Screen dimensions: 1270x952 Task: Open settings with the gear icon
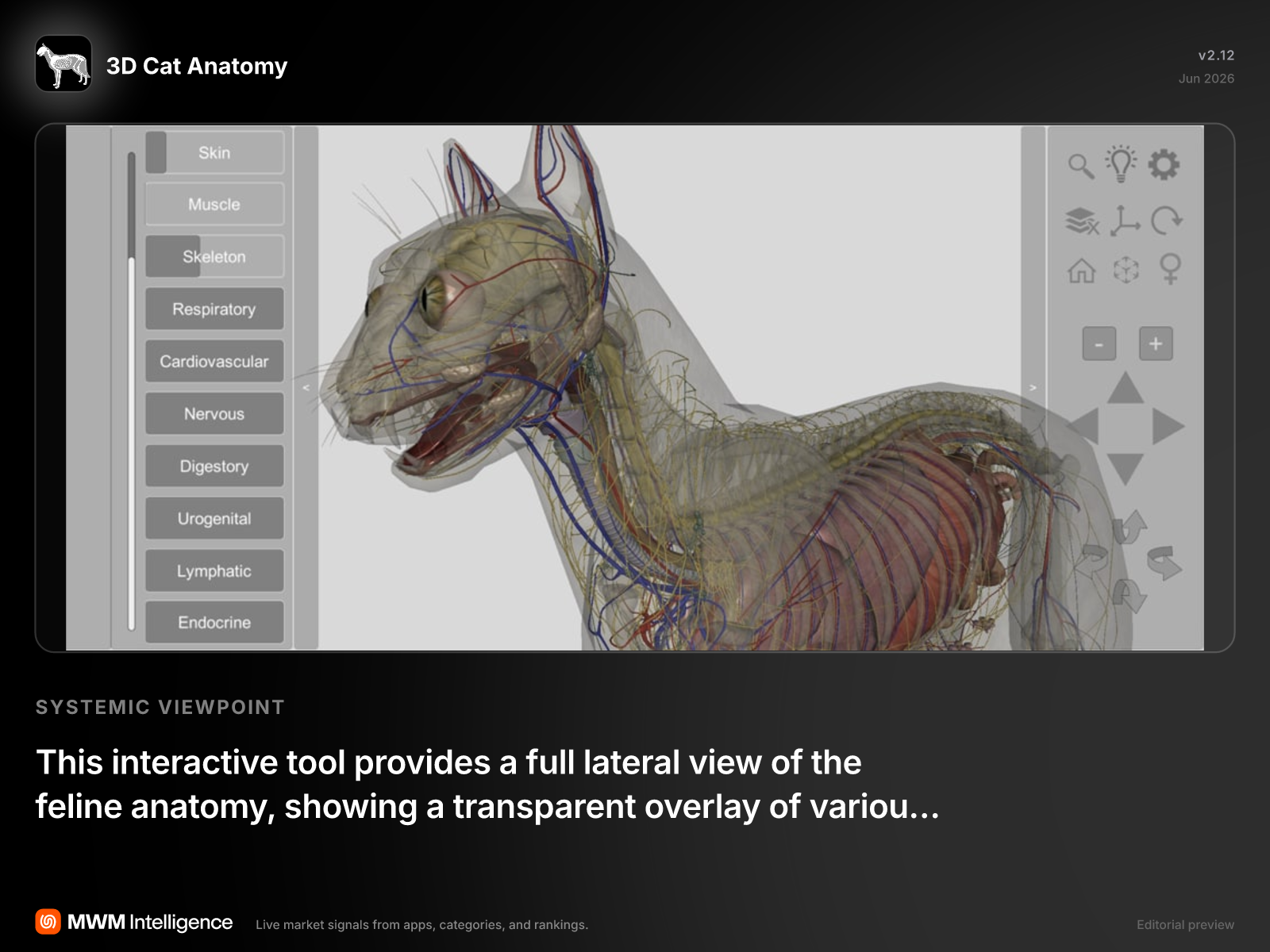[x=1164, y=164]
